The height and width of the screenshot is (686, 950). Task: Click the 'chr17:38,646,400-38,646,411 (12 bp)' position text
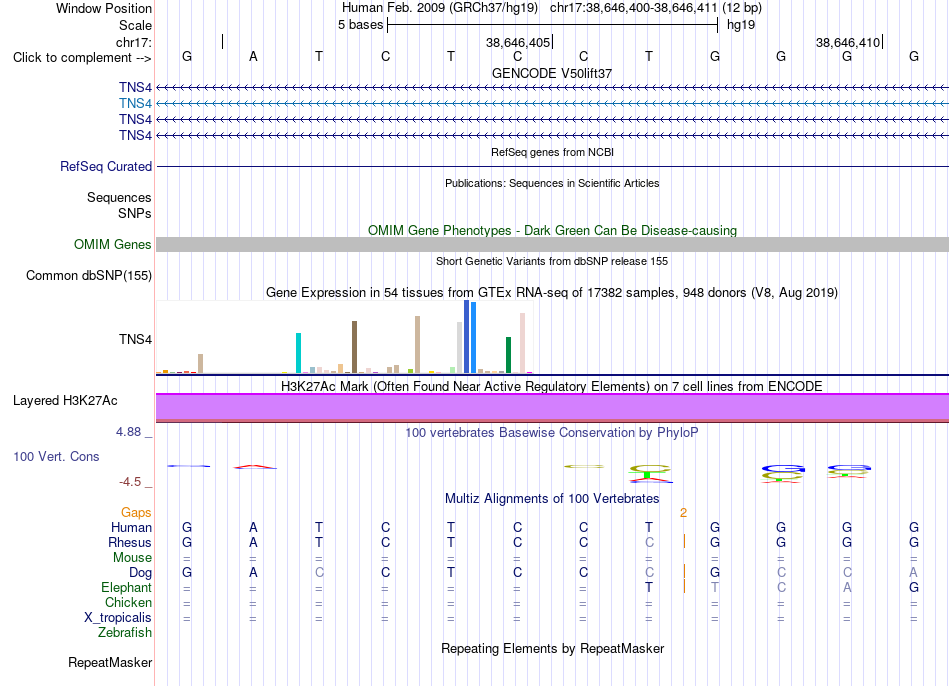click(656, 8)
